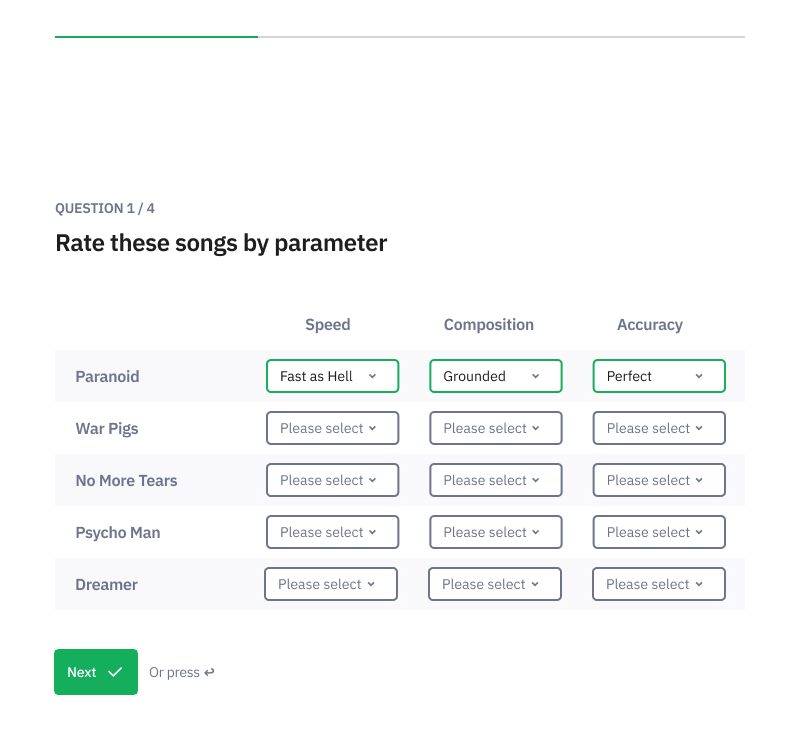This screenshot has height=740, width=790.
Task: Open Paranoid Composition dropdown showing Grounded
Action: pos(495,376)
